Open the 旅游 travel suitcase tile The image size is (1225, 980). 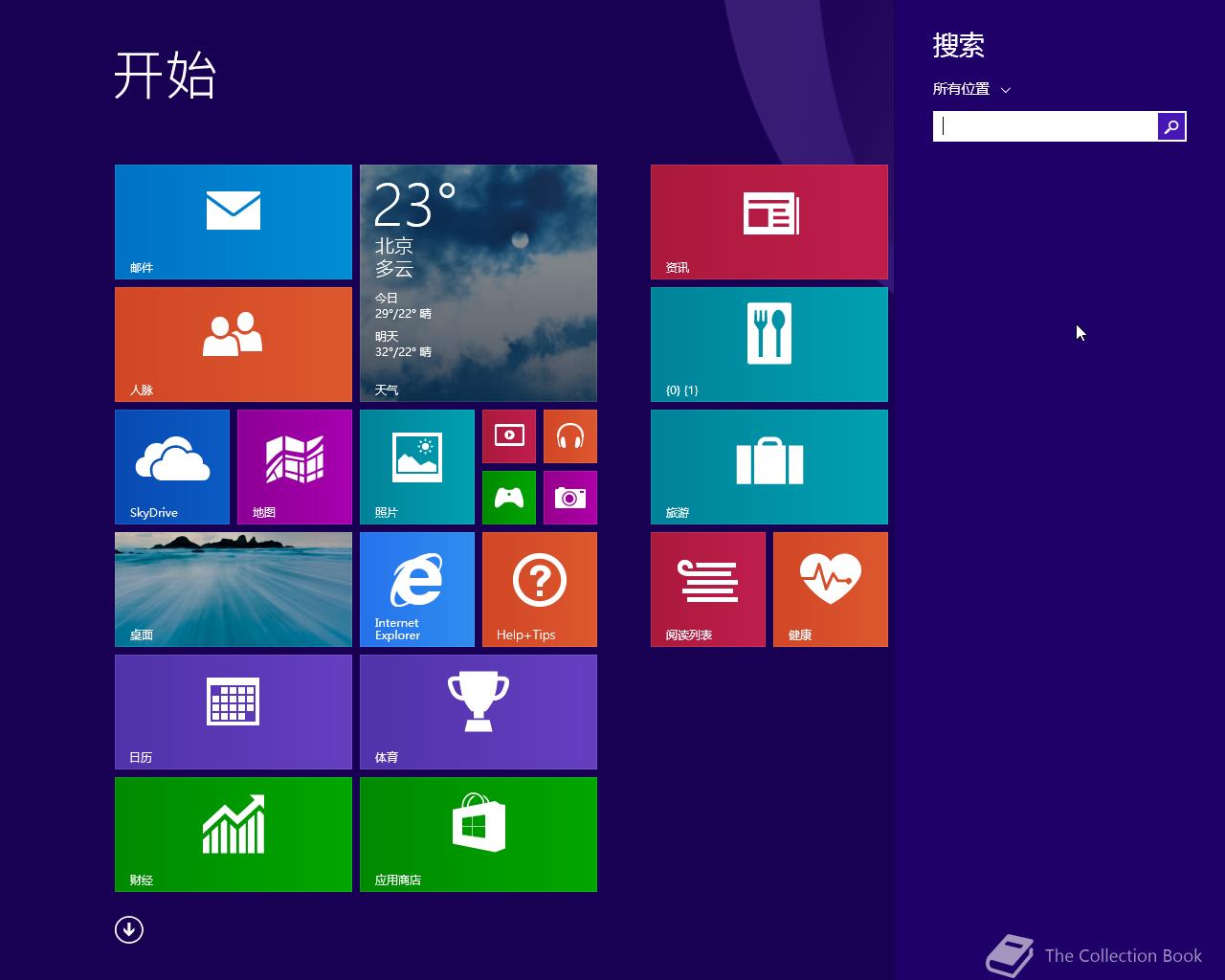click(x=769, y=467)
